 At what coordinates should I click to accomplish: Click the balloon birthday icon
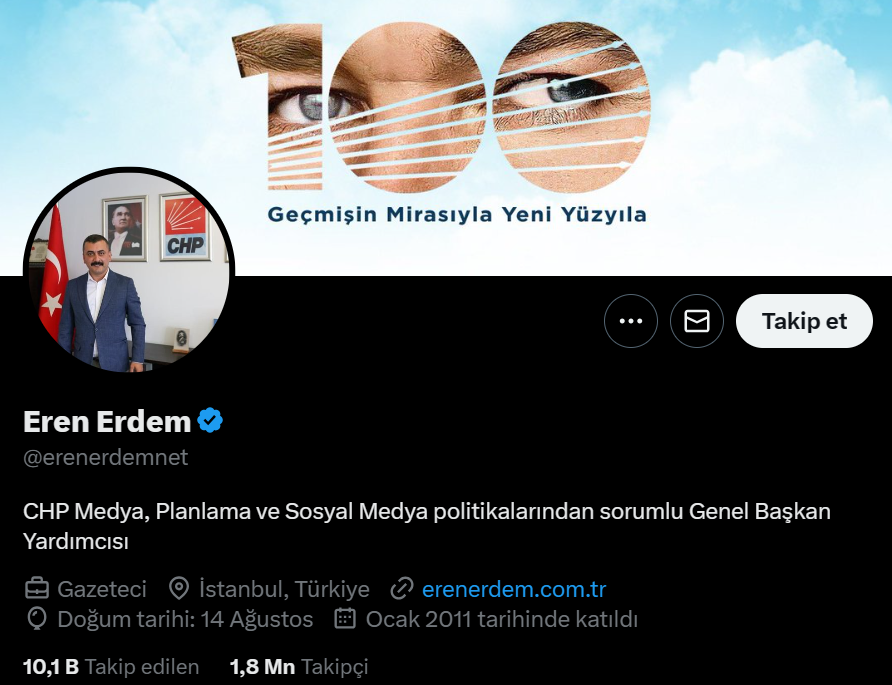[x=37, y=618]
